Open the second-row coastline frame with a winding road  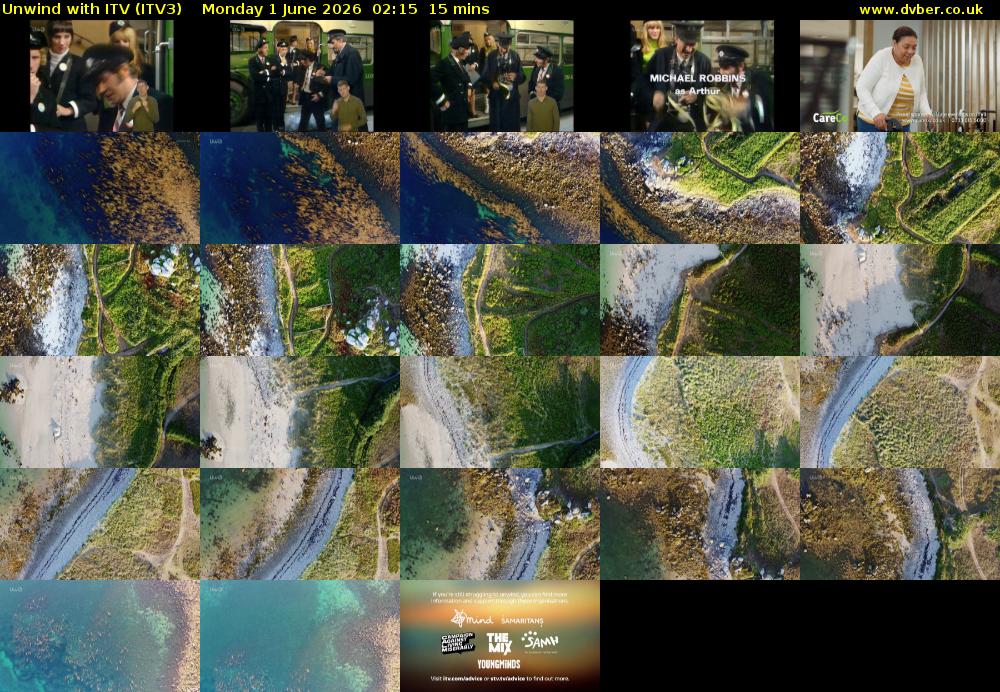[700, 188]
